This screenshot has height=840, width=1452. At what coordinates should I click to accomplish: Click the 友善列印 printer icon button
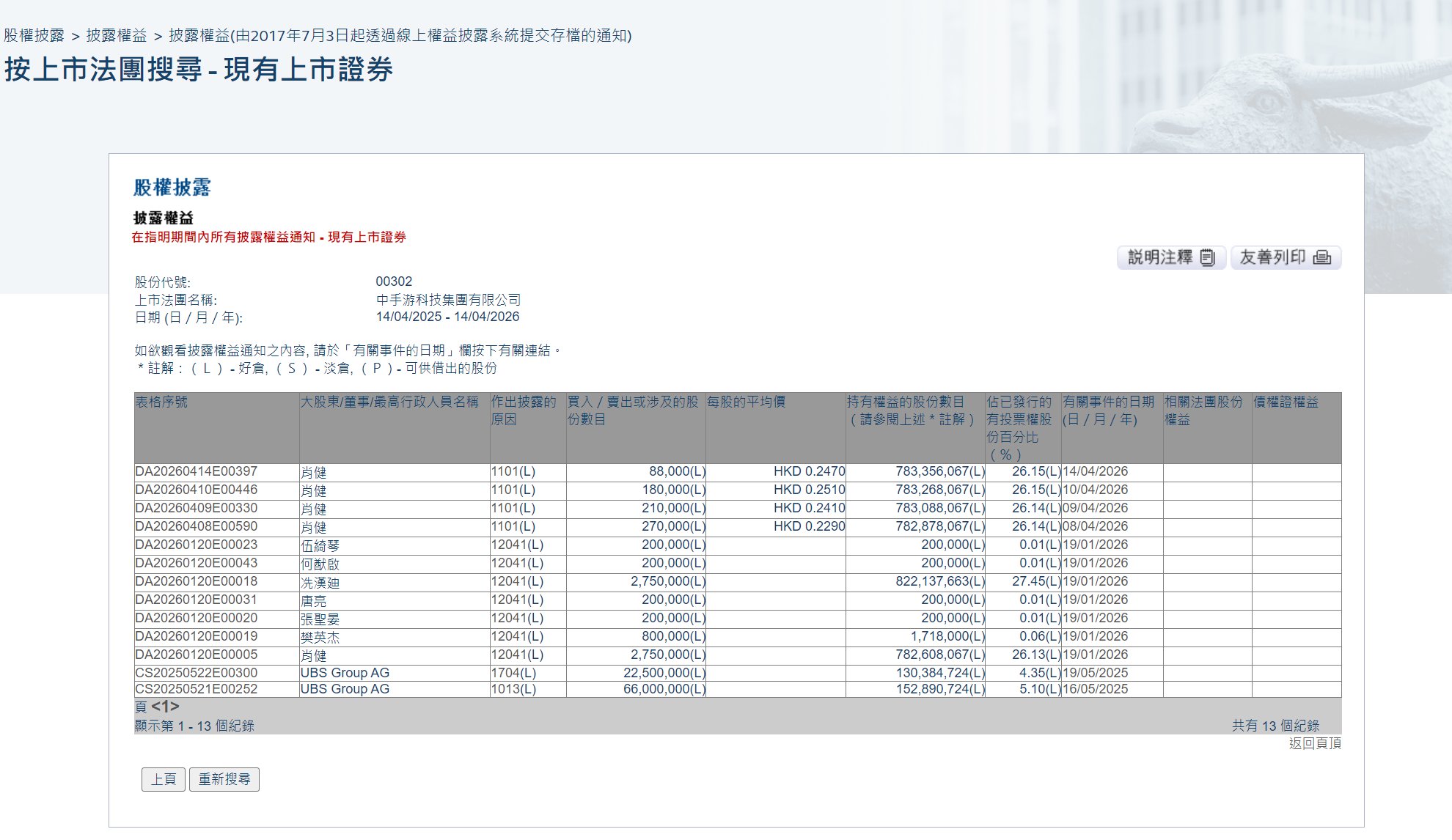pyautogui.click(x=1286, y=257)
